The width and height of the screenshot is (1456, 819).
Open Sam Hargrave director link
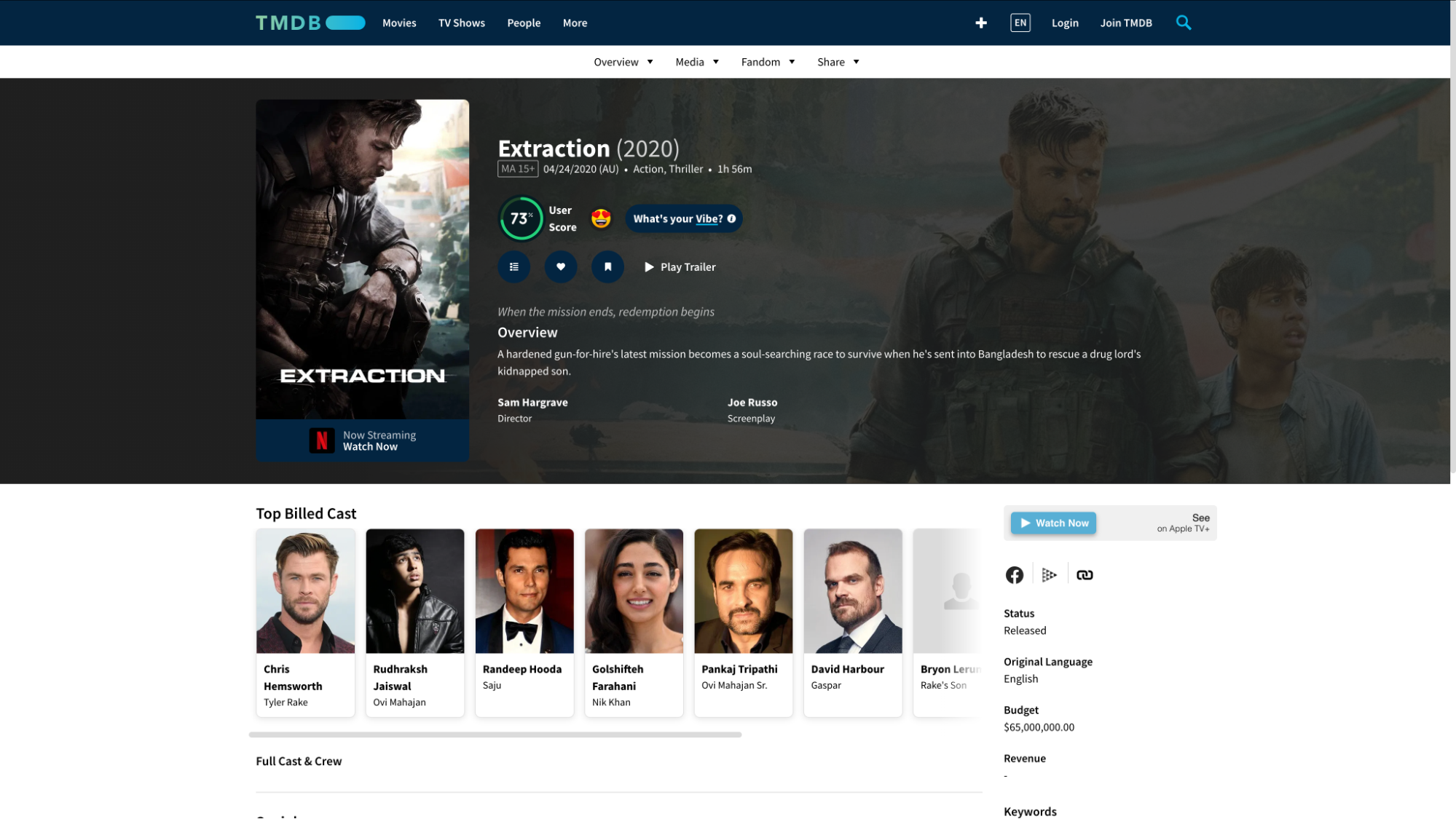point(532,402)
